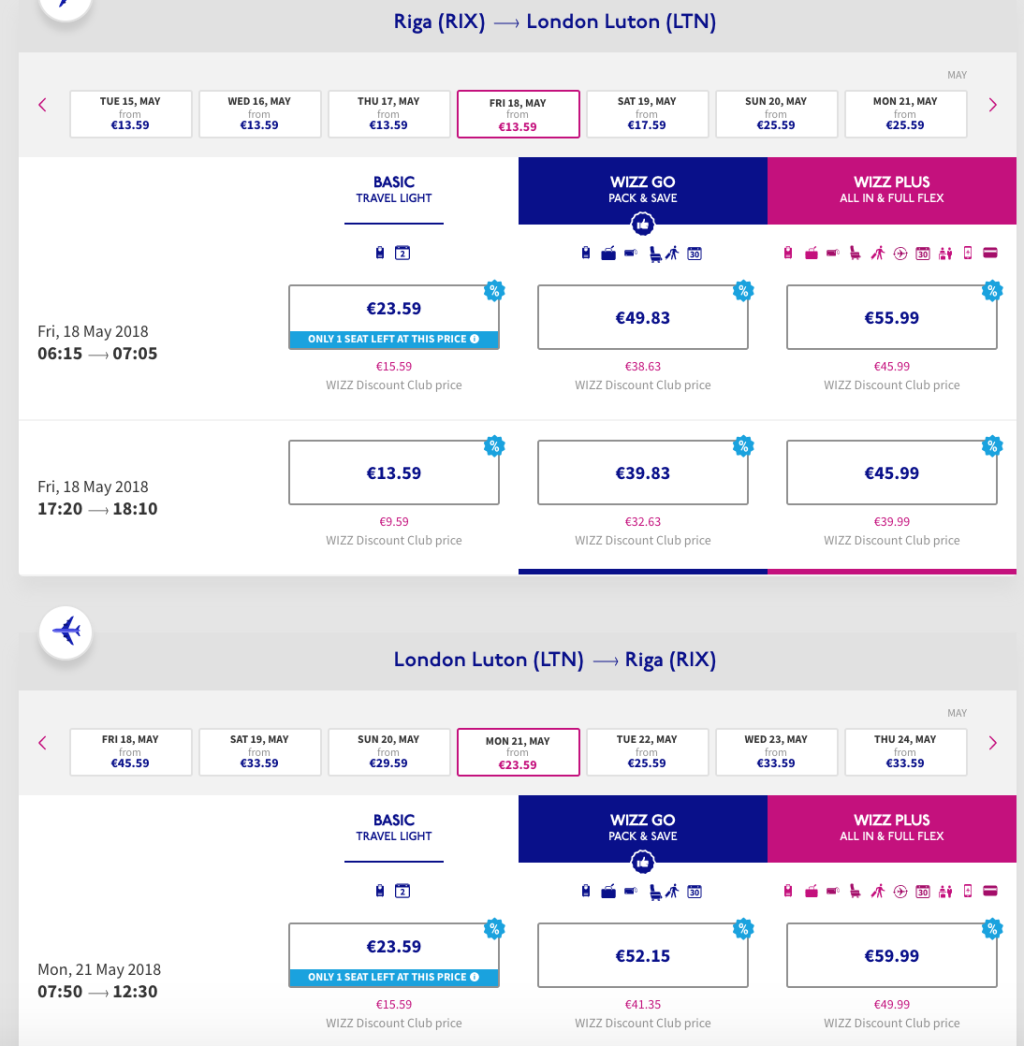Viewport: 1024px width, 1046px height.
Task: Click round airplane icon under return WIZZ PLUS
Action: 900,891
